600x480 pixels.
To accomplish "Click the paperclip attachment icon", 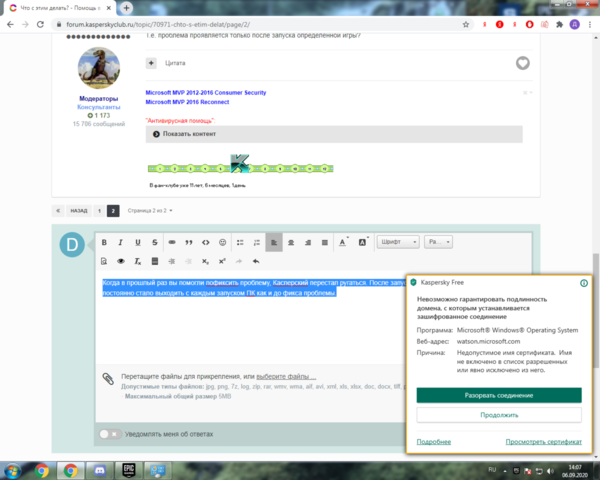I will click(108, 379).
